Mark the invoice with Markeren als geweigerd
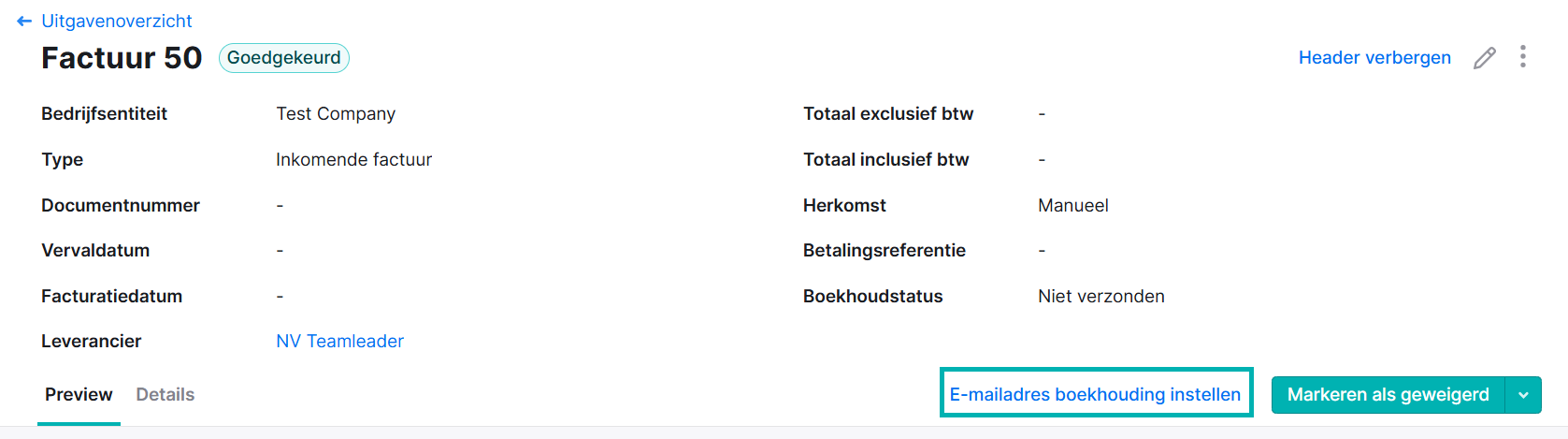 coord(1388,395)
